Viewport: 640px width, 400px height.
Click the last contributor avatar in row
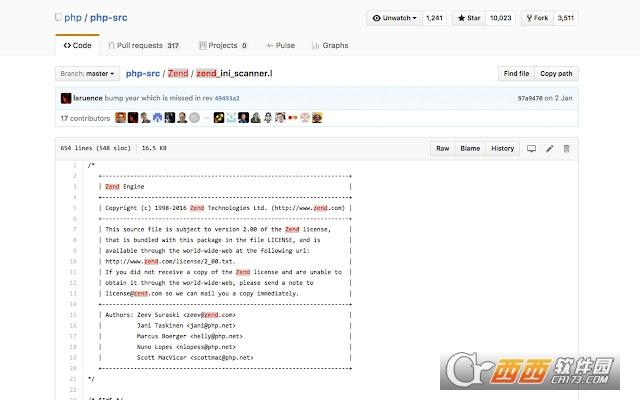(x=317, y=118)
